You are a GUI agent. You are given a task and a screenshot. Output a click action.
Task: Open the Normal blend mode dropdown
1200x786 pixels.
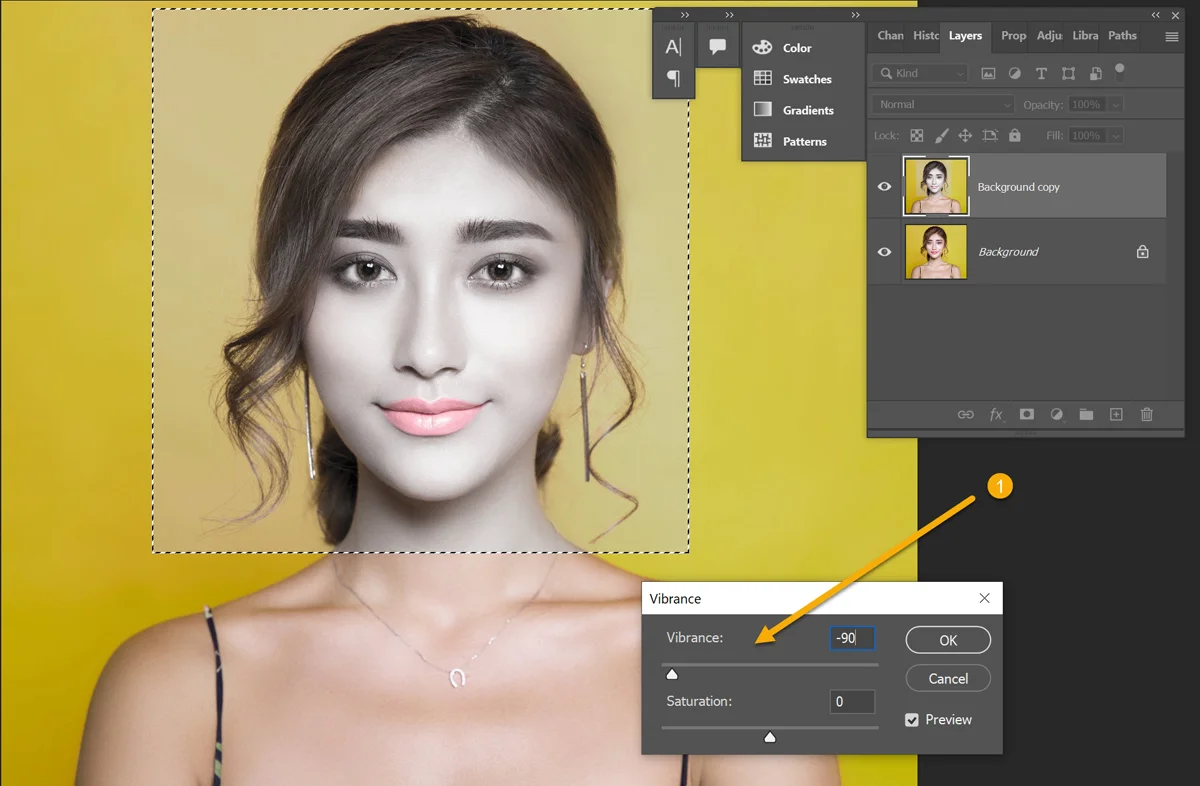943,104
